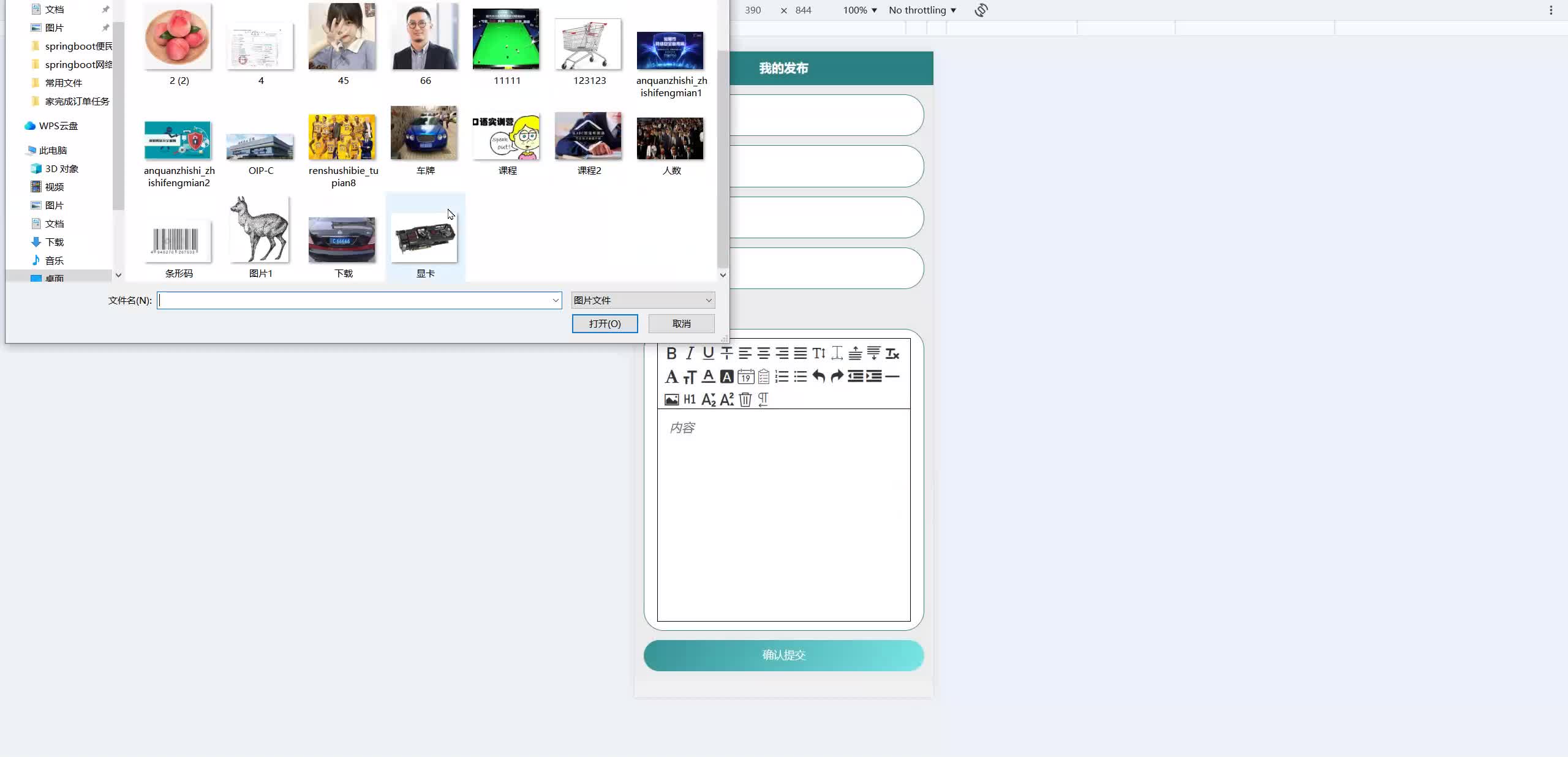This screenshot has height=757, width=1568.
Task: Click the trash icon to clear editor content
Action: pyautogui.click(x=745, y=399)
